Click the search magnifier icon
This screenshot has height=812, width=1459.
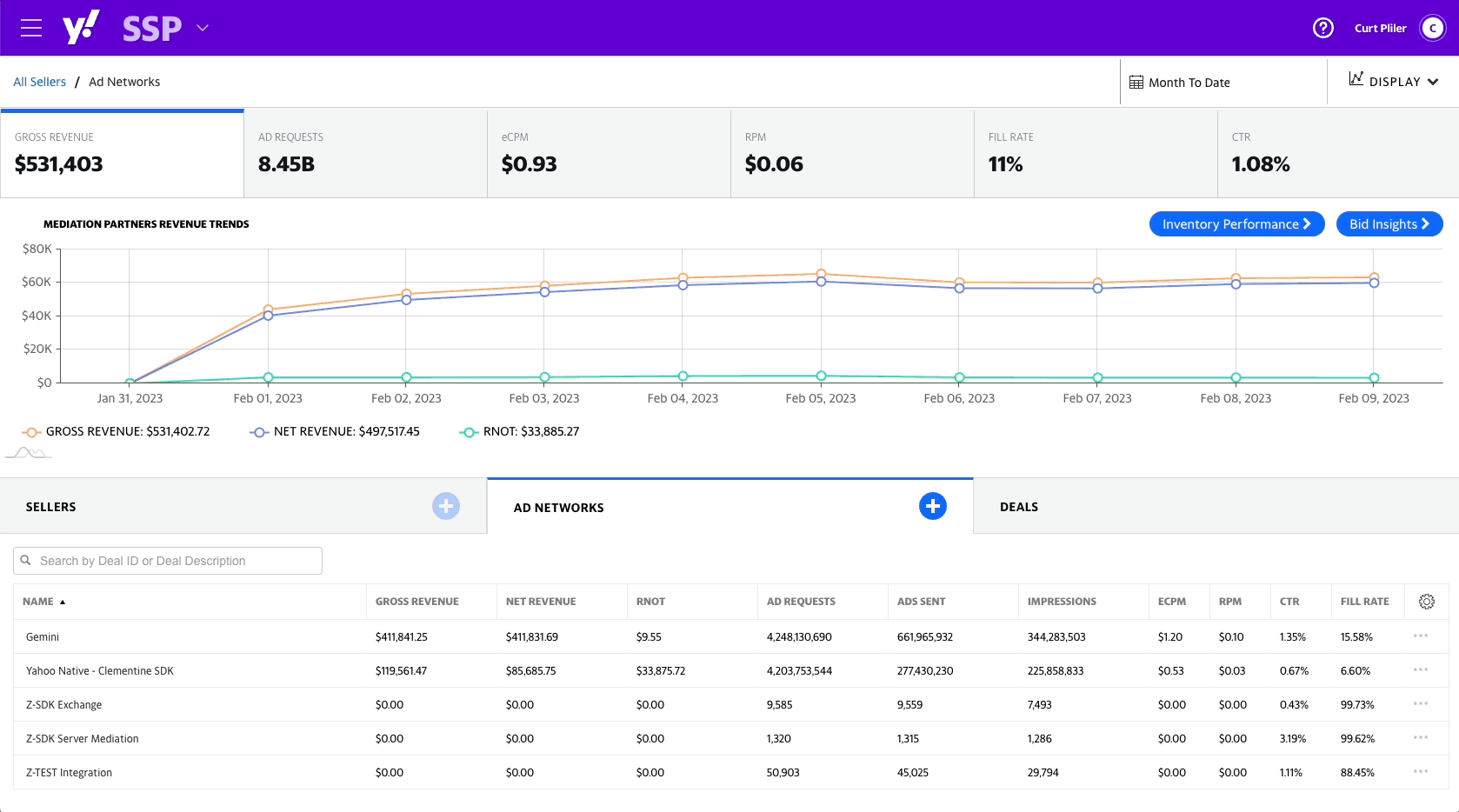tap(26, 561)
